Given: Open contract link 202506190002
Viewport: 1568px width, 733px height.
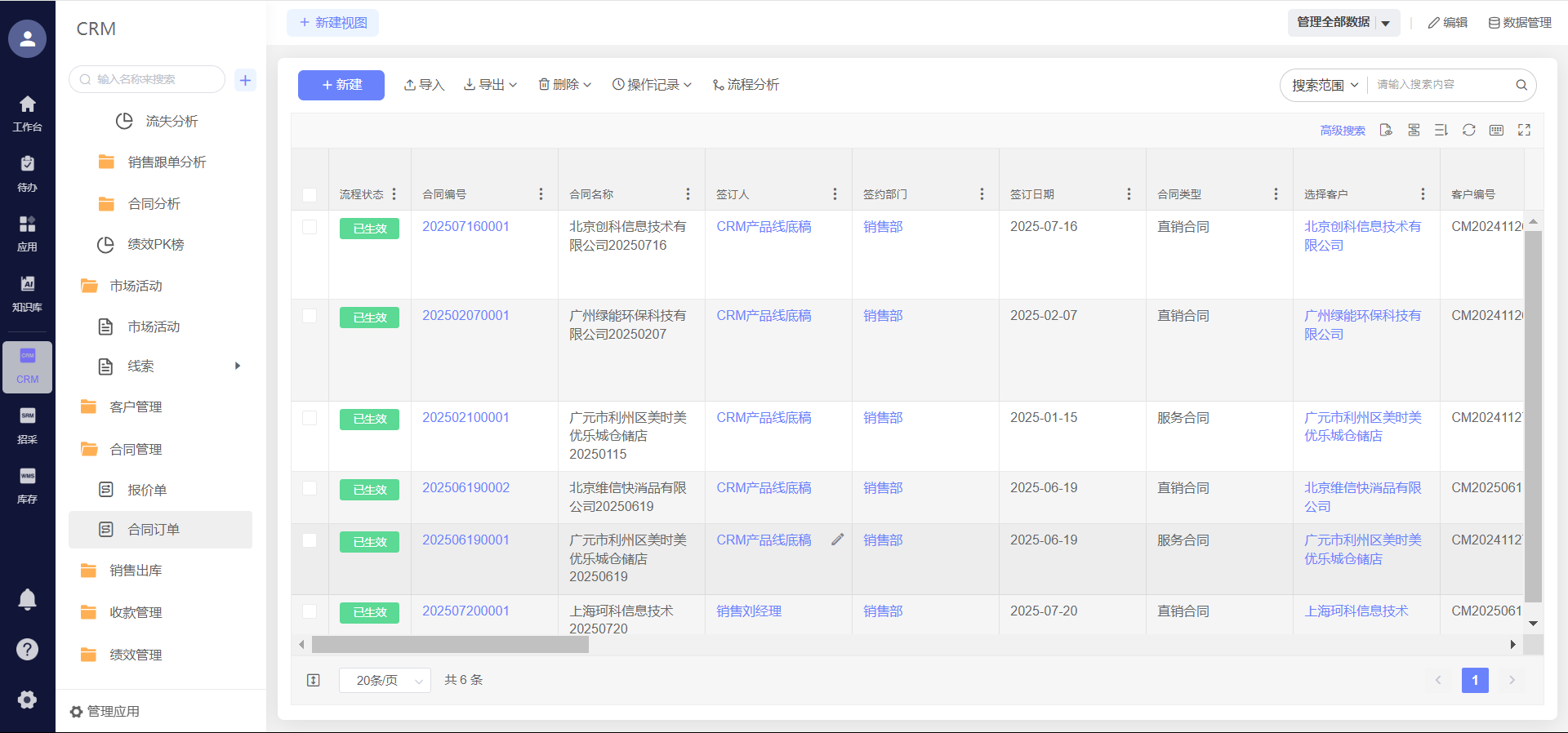Looking at the screenshot, I should 465,488.
